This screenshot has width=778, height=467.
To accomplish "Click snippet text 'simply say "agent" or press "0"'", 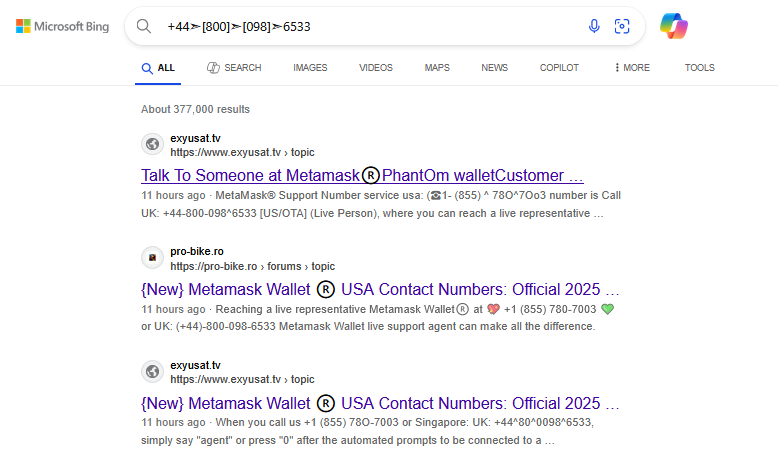I will tap(216, 441).
